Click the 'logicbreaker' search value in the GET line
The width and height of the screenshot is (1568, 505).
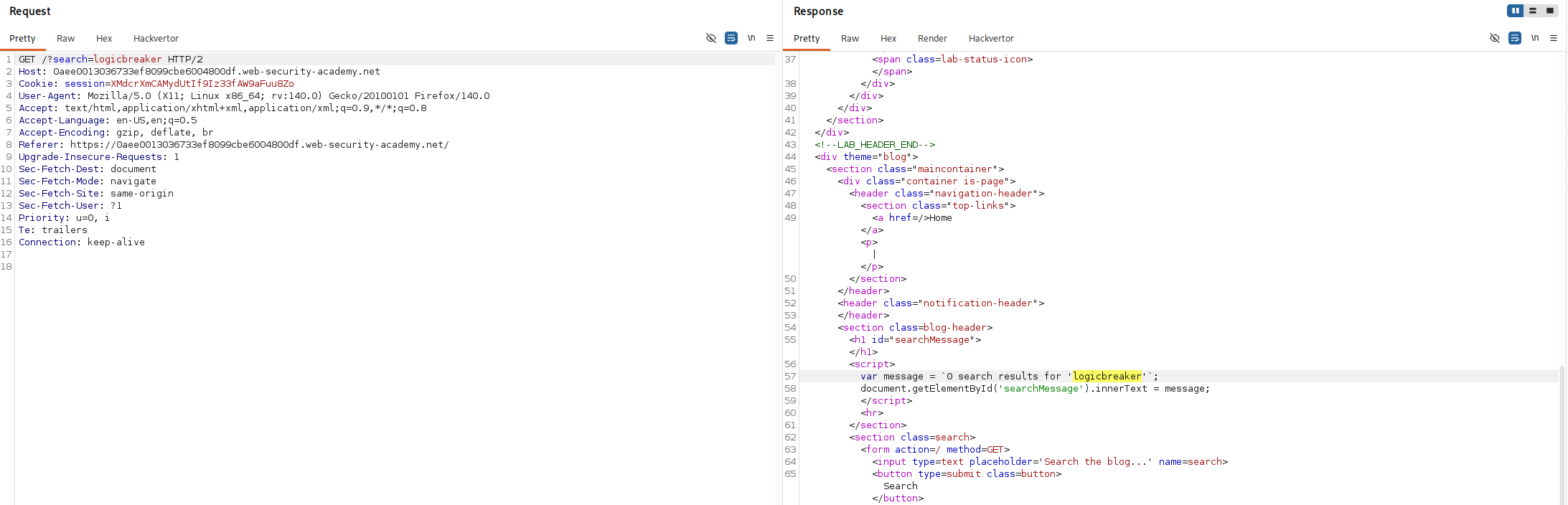pos(128,60)
